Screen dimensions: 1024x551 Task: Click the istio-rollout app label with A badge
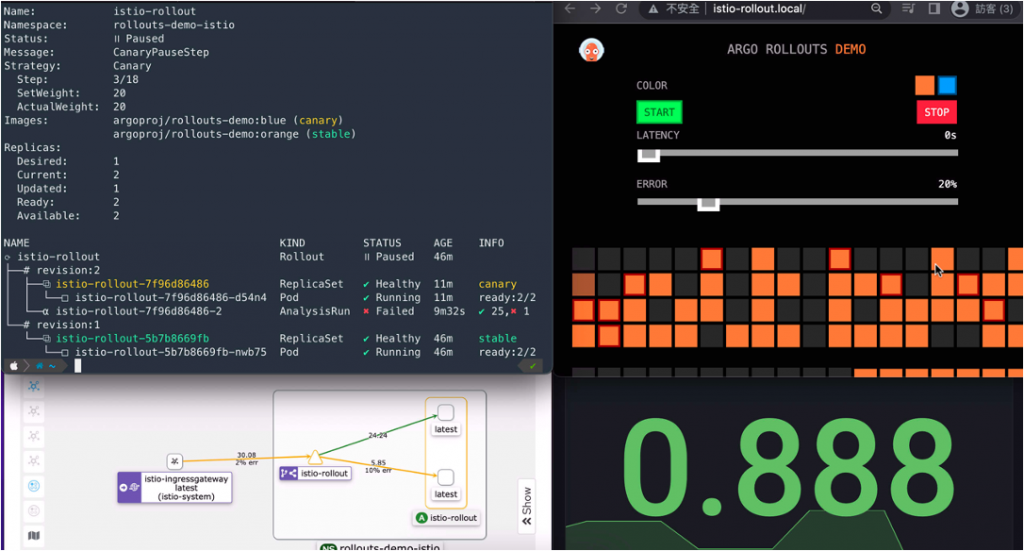447,518
